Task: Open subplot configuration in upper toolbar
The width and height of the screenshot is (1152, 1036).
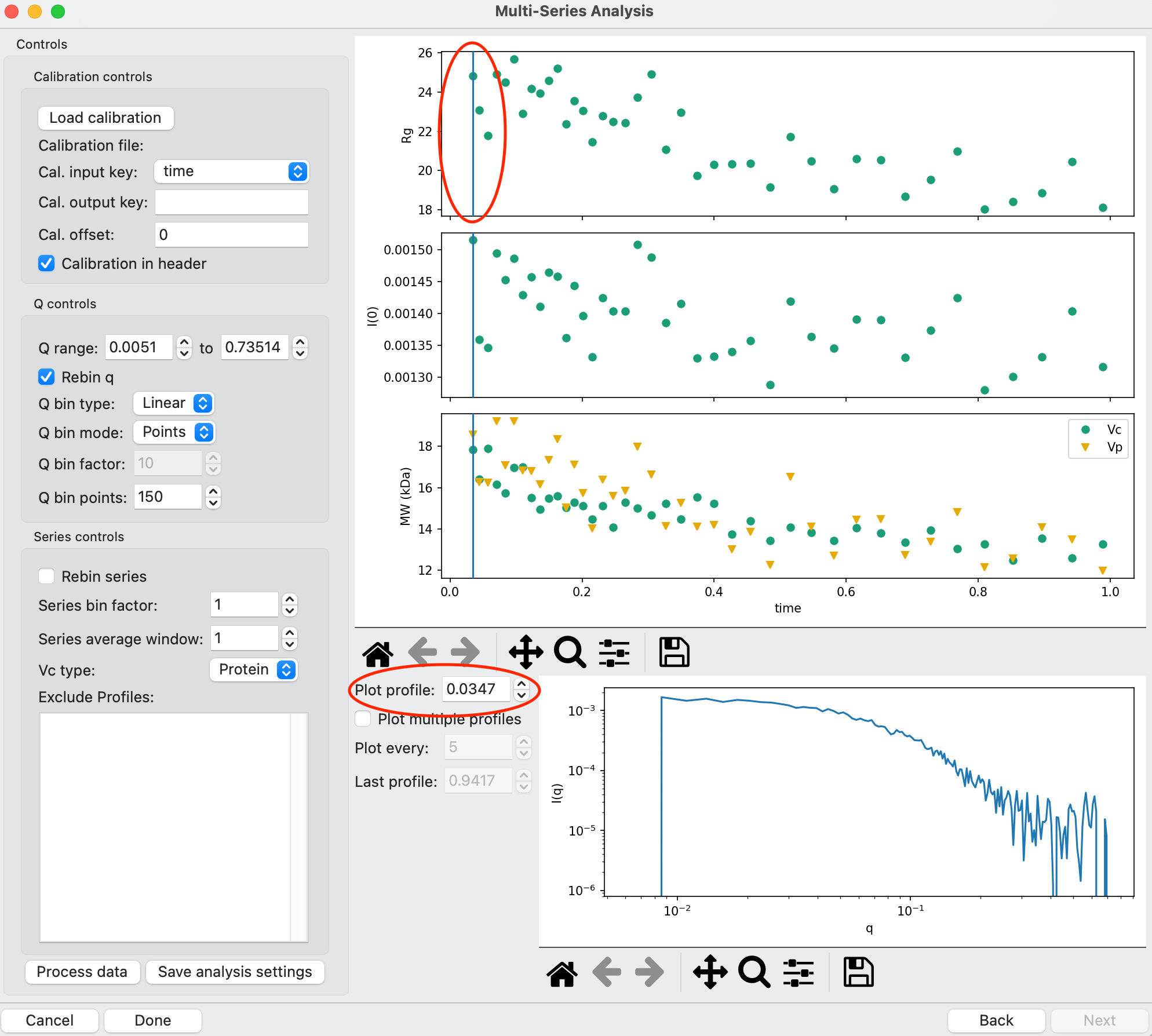Action: click(x=614, y=652)
